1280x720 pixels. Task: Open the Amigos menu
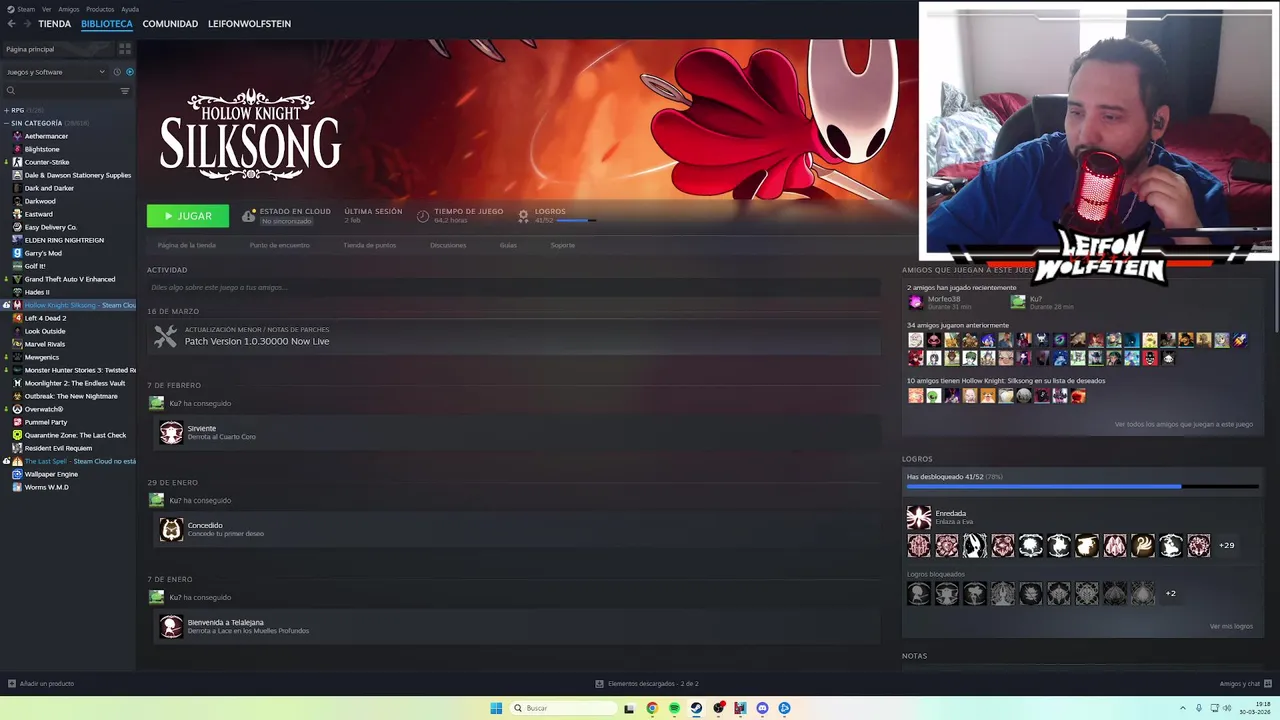point(69,9)
